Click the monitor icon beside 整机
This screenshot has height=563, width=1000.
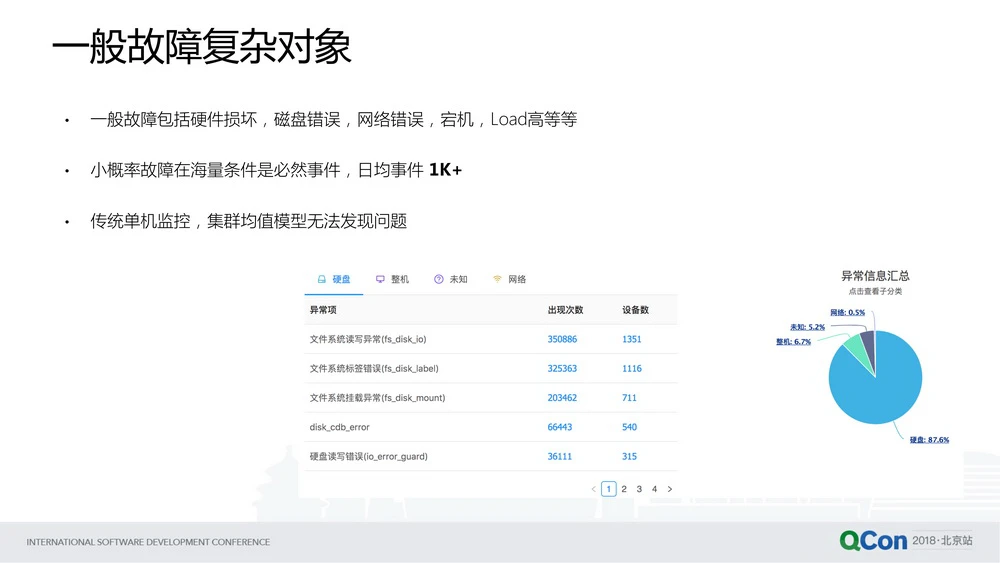point(380,279)
